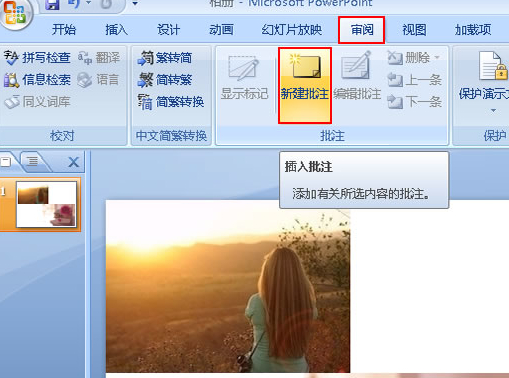
Task: Switch to the 视图 tab
Action: click(x=414, y=30)
